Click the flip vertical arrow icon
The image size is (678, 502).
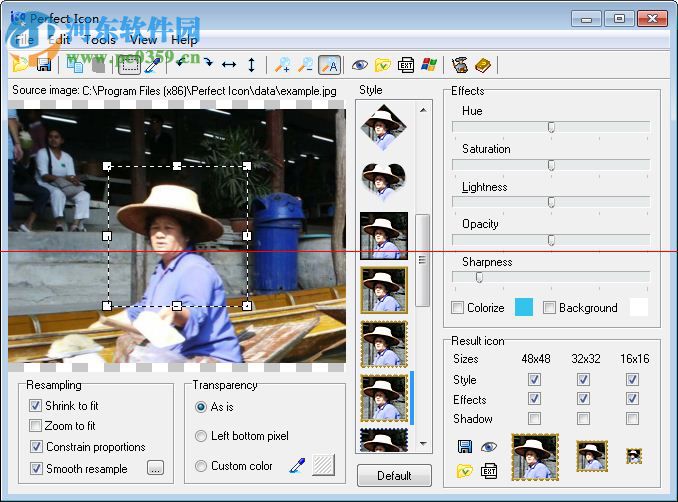pos(251,65)
